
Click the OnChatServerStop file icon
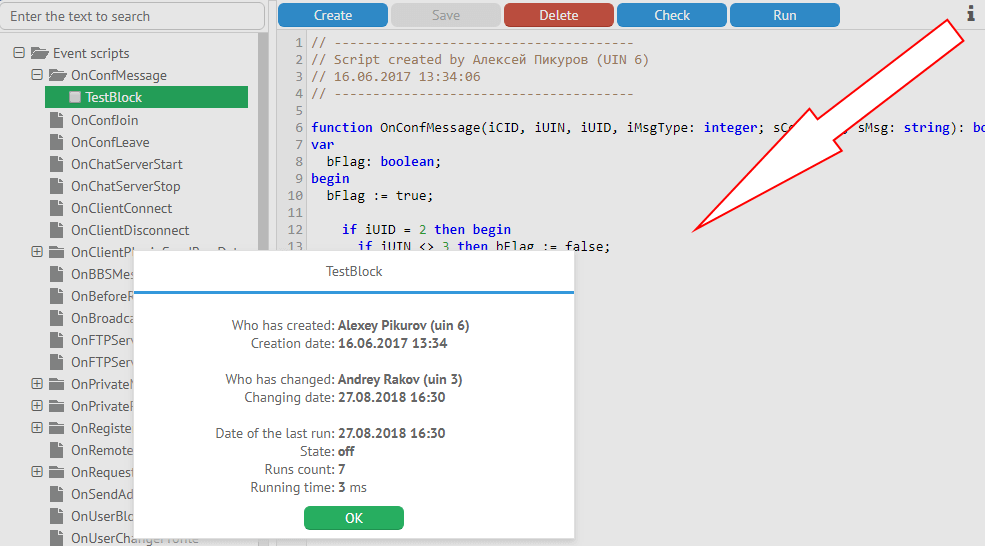coord(57,186)
